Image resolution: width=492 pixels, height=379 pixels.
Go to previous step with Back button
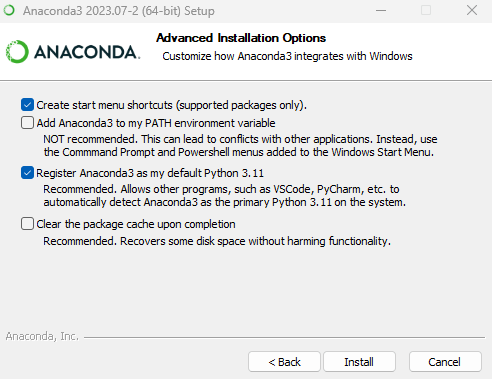284,362
